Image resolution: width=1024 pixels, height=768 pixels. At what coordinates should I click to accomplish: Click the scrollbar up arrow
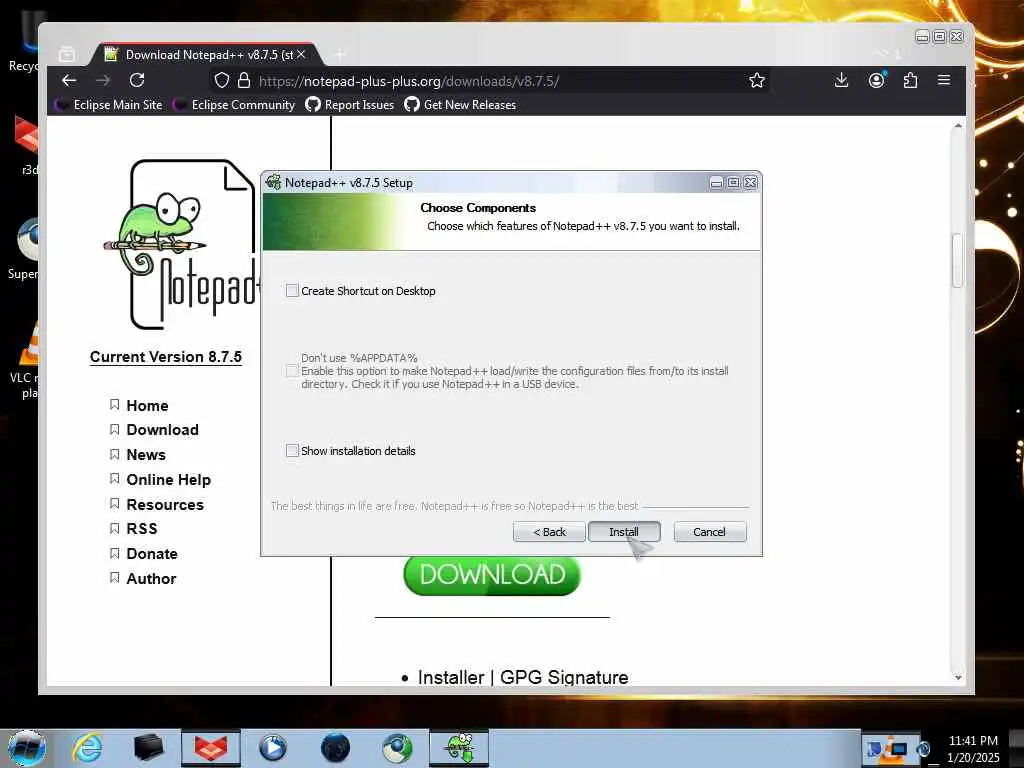tap(957, 125)
